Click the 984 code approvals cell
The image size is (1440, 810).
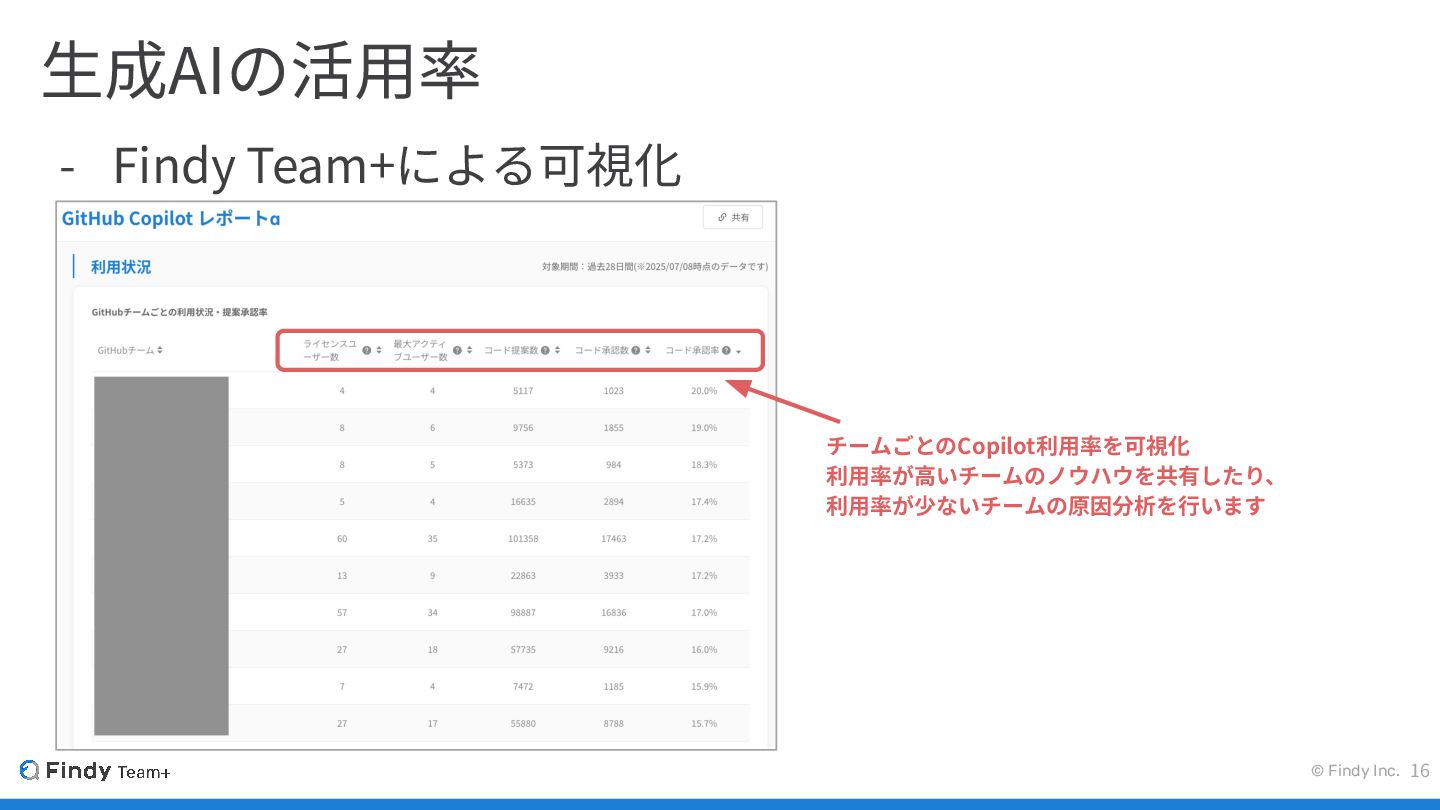click(x=614, y=465)
